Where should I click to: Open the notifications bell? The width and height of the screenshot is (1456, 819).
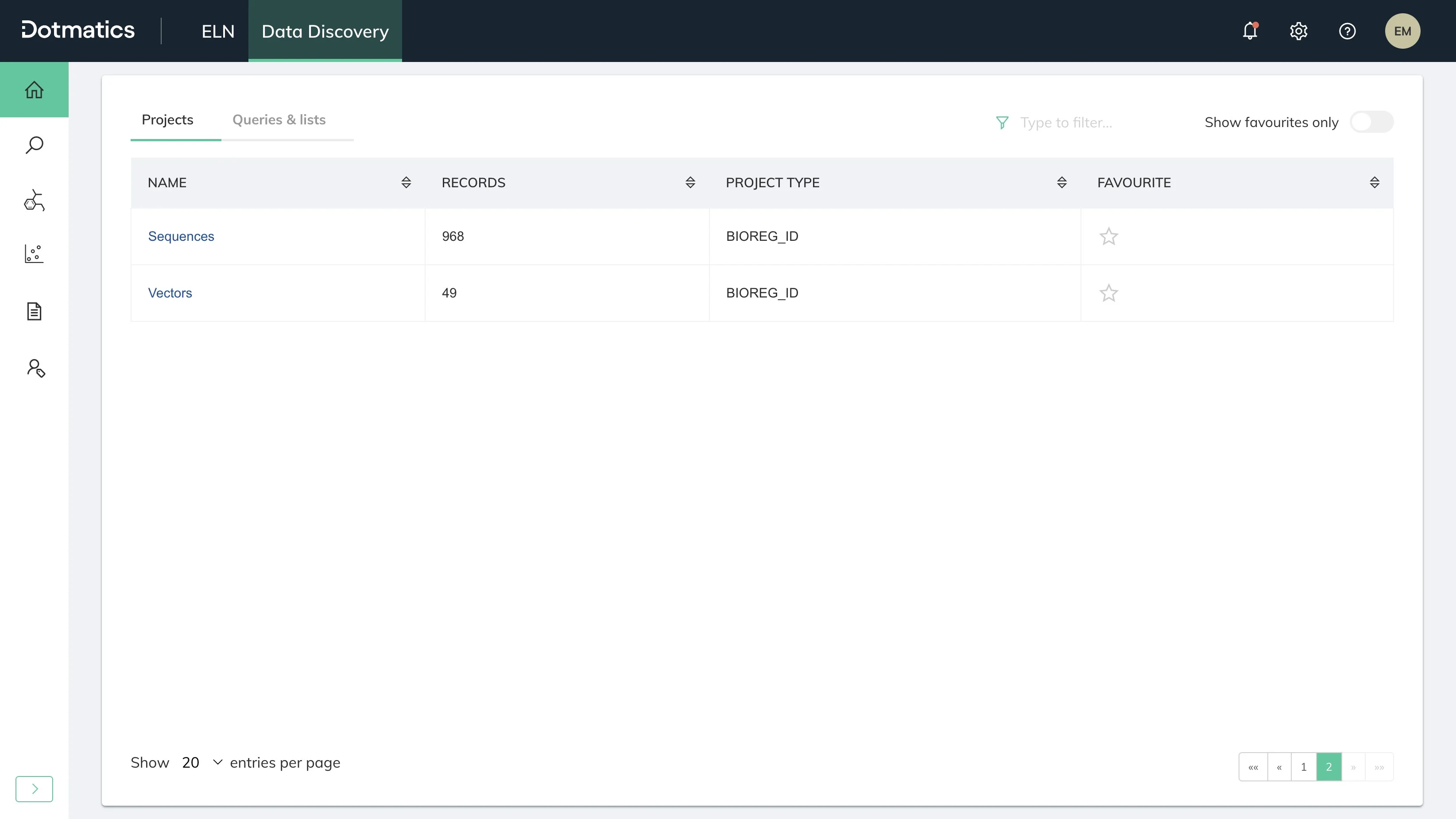tap(1250, 31)
